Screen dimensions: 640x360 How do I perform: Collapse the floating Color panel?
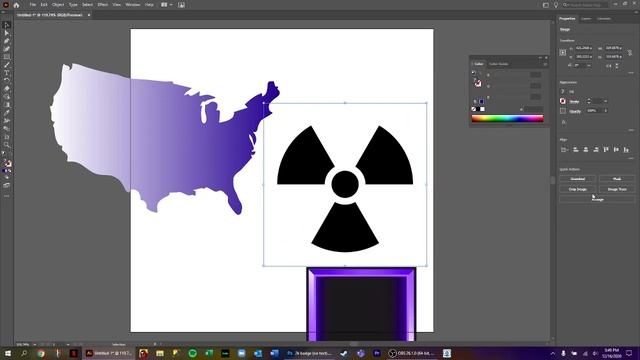click(x=540, y=58)
